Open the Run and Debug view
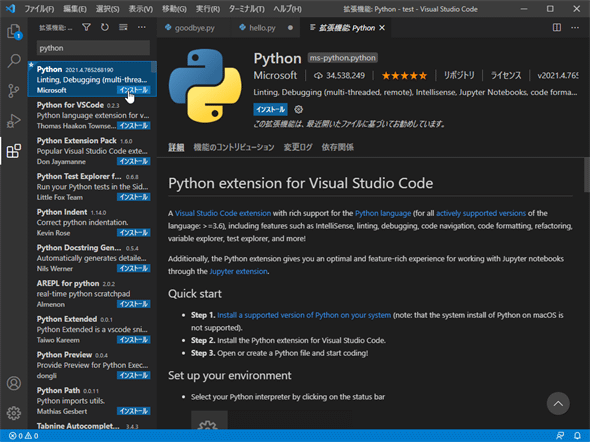 tap(14, 121)
